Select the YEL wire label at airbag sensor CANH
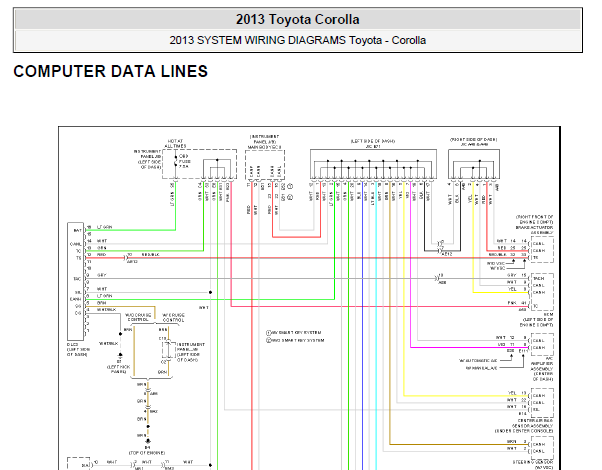This screenshot has width=602, height=470. click(512, 393)
